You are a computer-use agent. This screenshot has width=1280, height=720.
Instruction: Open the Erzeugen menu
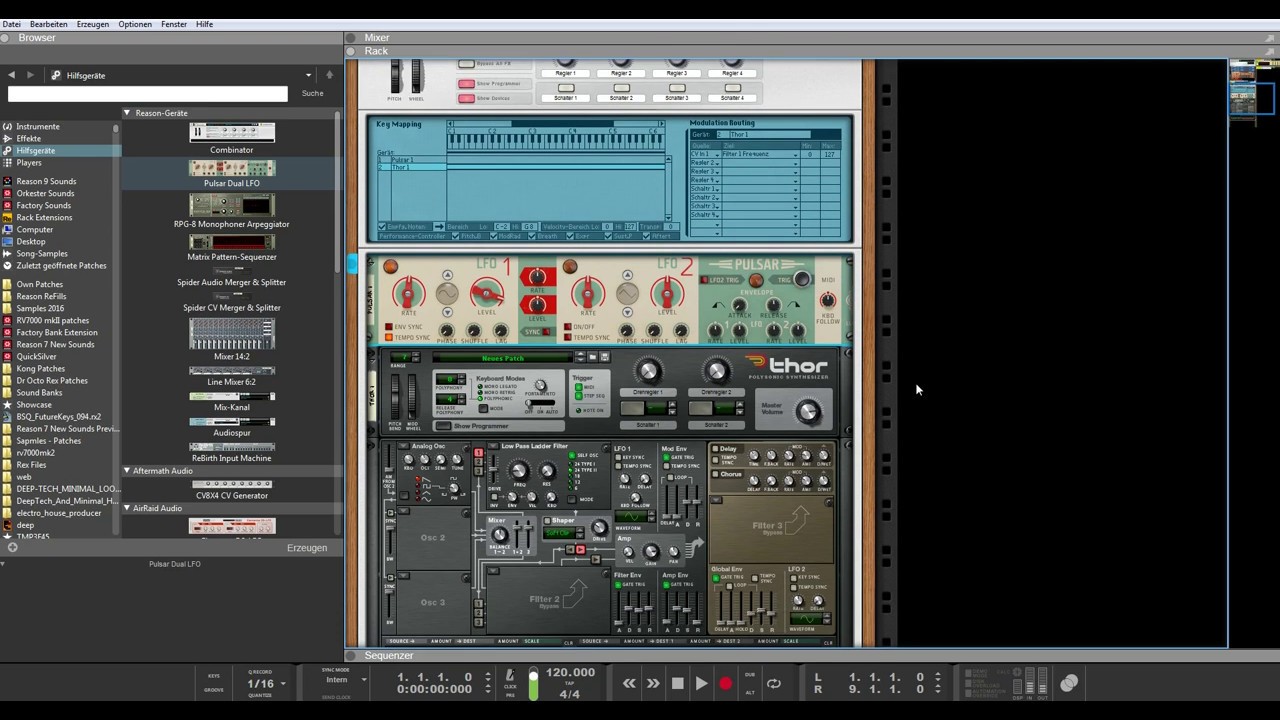coord(93,24)
